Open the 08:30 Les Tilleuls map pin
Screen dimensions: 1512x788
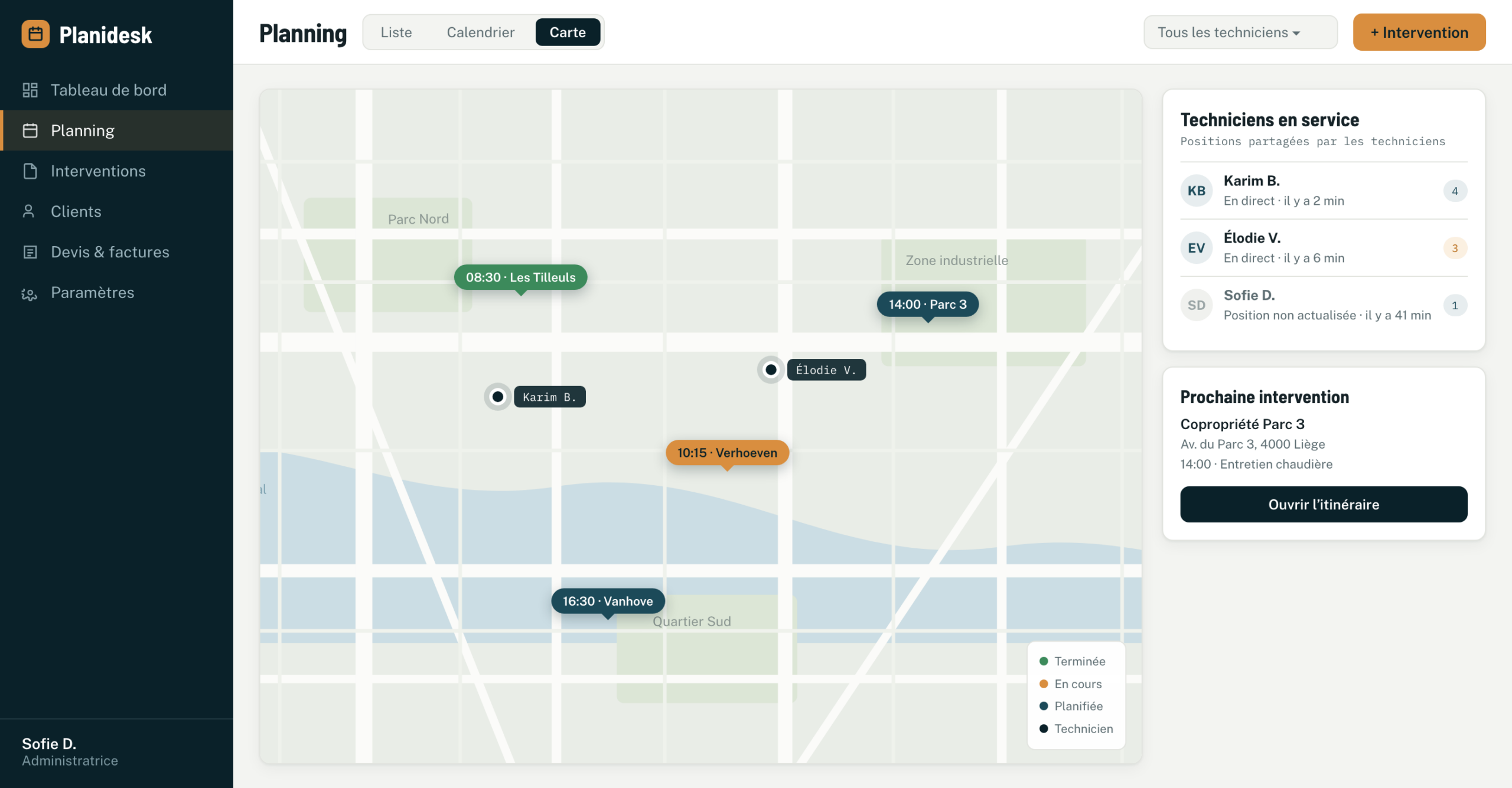[x=520, y=277]
